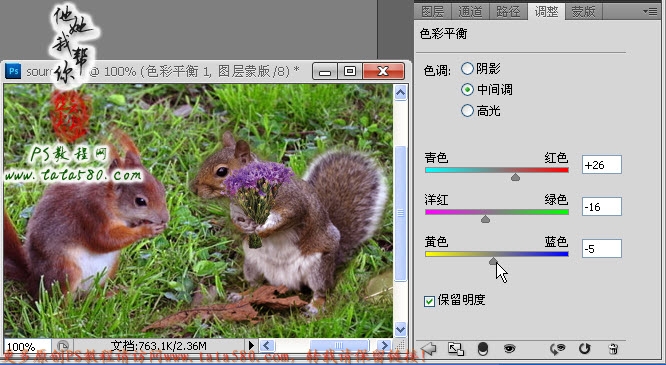Click the horizontal scrollbar thumb
The width and height of the screenshot is (666, 365).
339,345
